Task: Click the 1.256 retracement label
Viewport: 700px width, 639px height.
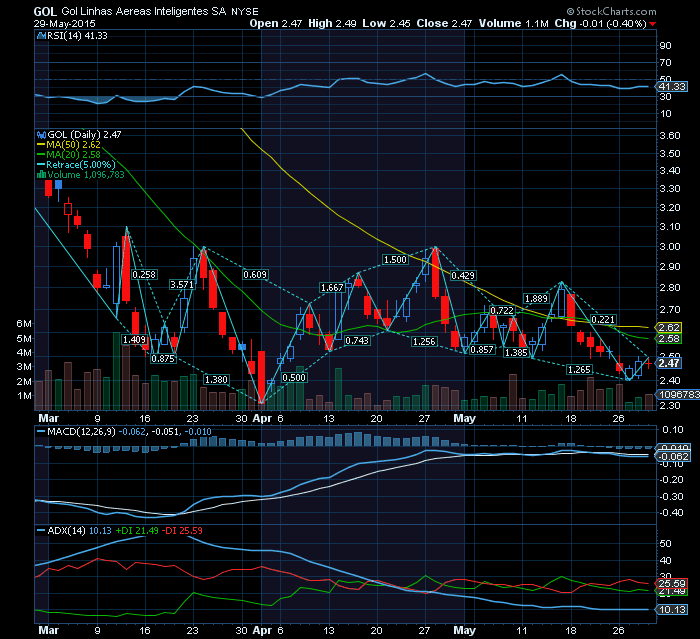Action: (x=424, y=342)
